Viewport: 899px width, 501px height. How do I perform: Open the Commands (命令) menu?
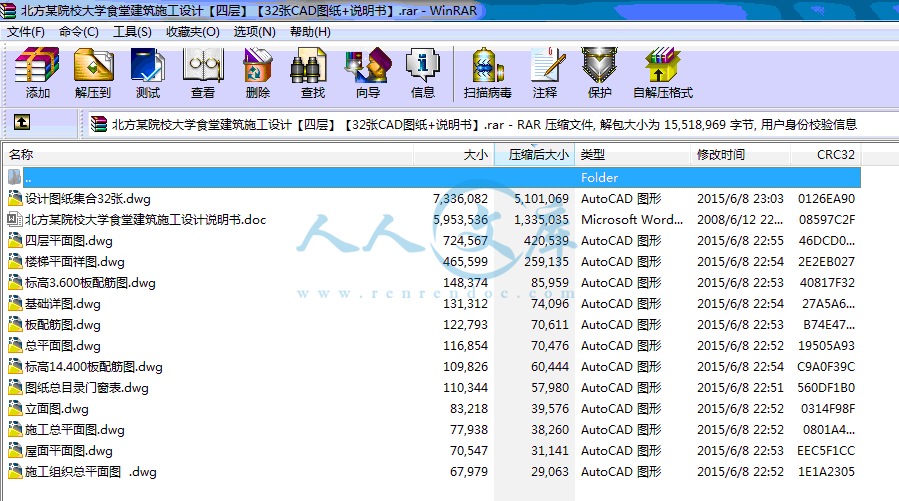[x=79, y=32]
